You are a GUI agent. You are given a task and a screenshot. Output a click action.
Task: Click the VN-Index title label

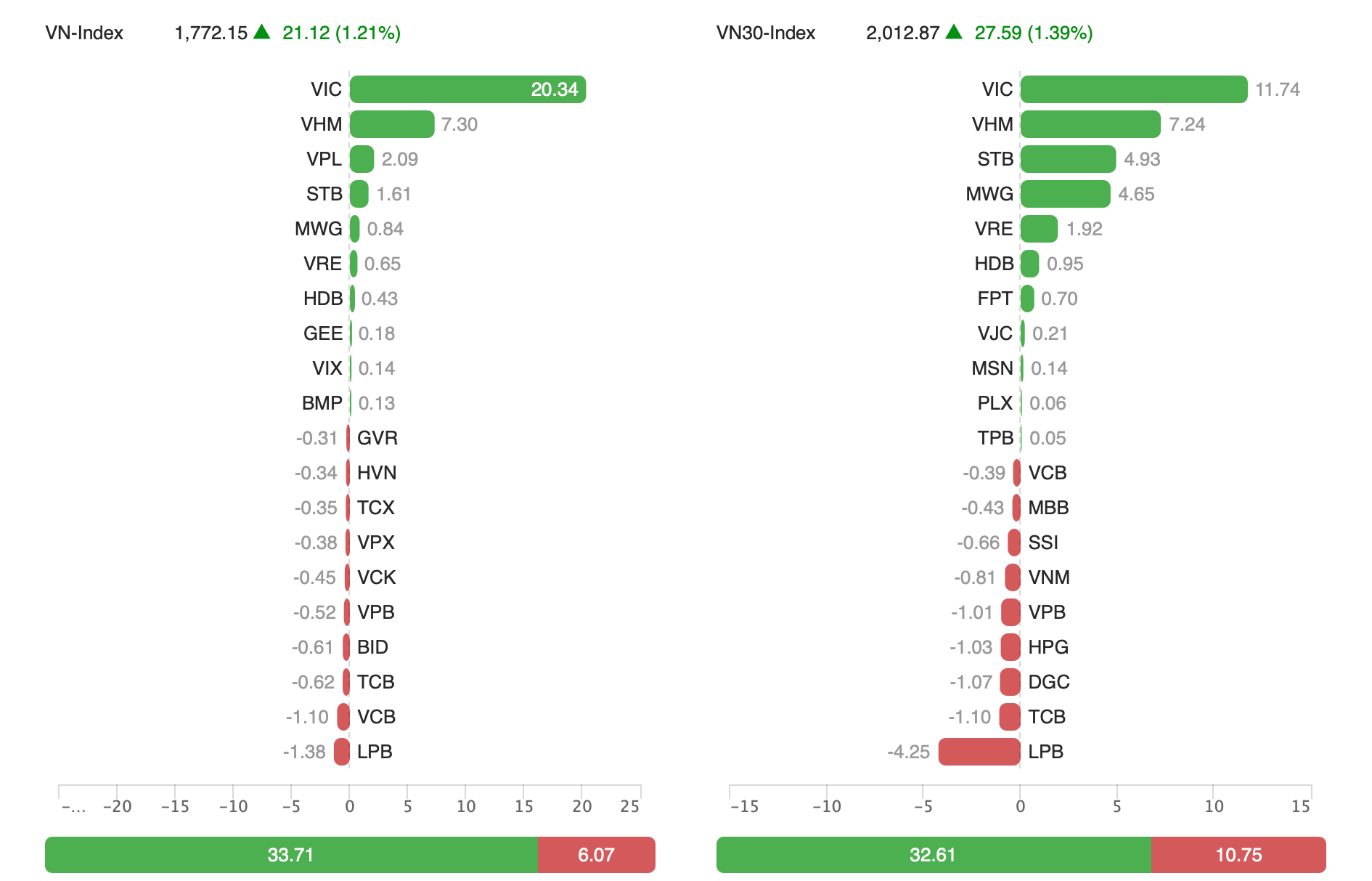point(84,33)
